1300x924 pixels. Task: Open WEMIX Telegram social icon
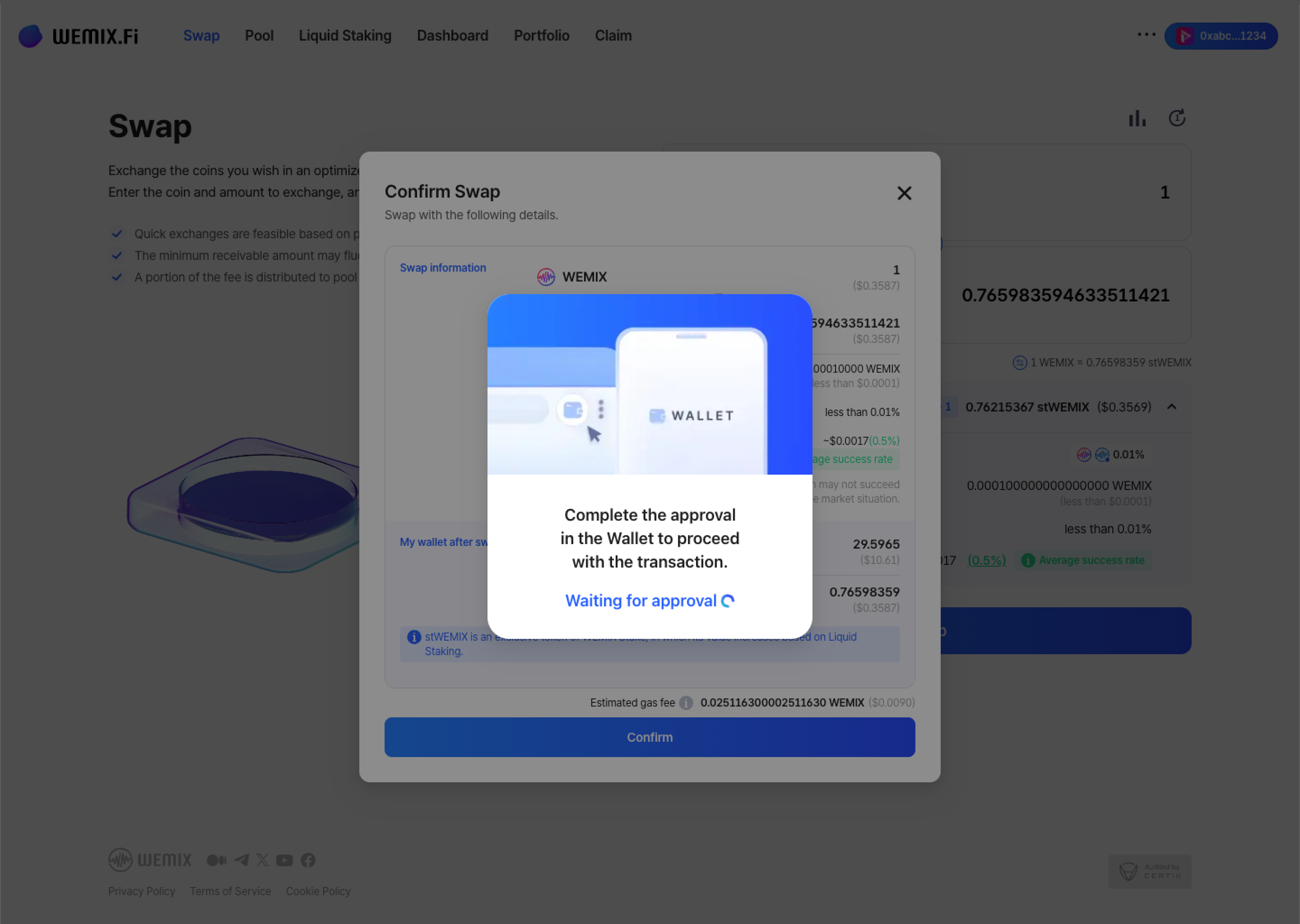point(241,859)
